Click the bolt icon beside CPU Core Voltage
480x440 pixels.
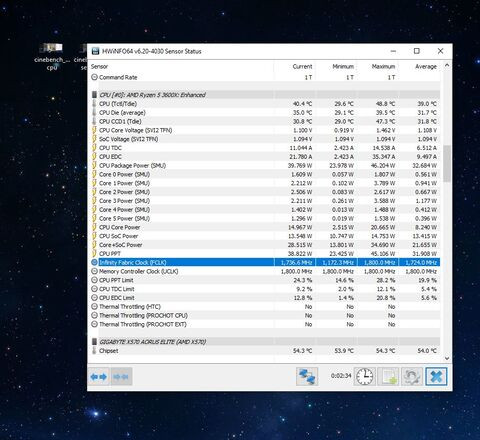point(94,130)
